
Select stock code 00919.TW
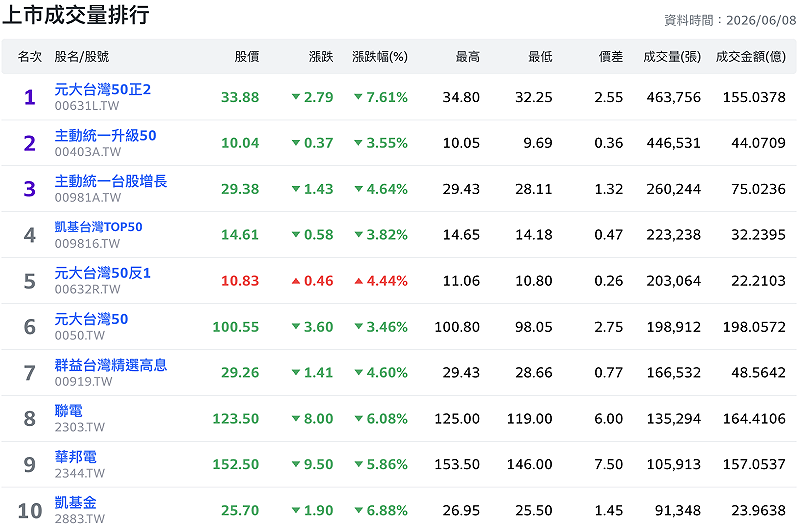coord(83,381)
